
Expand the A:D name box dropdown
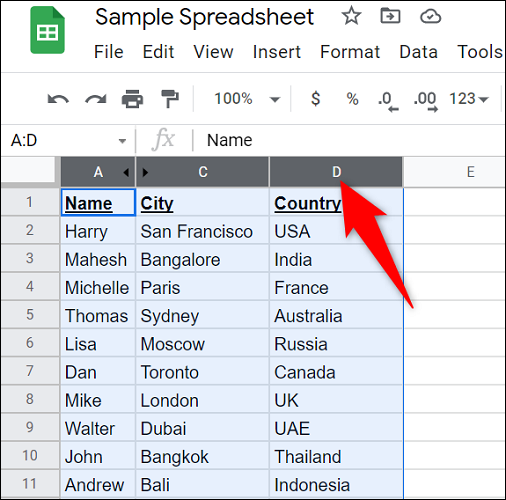pyautogui.click(x=122, y=141)
